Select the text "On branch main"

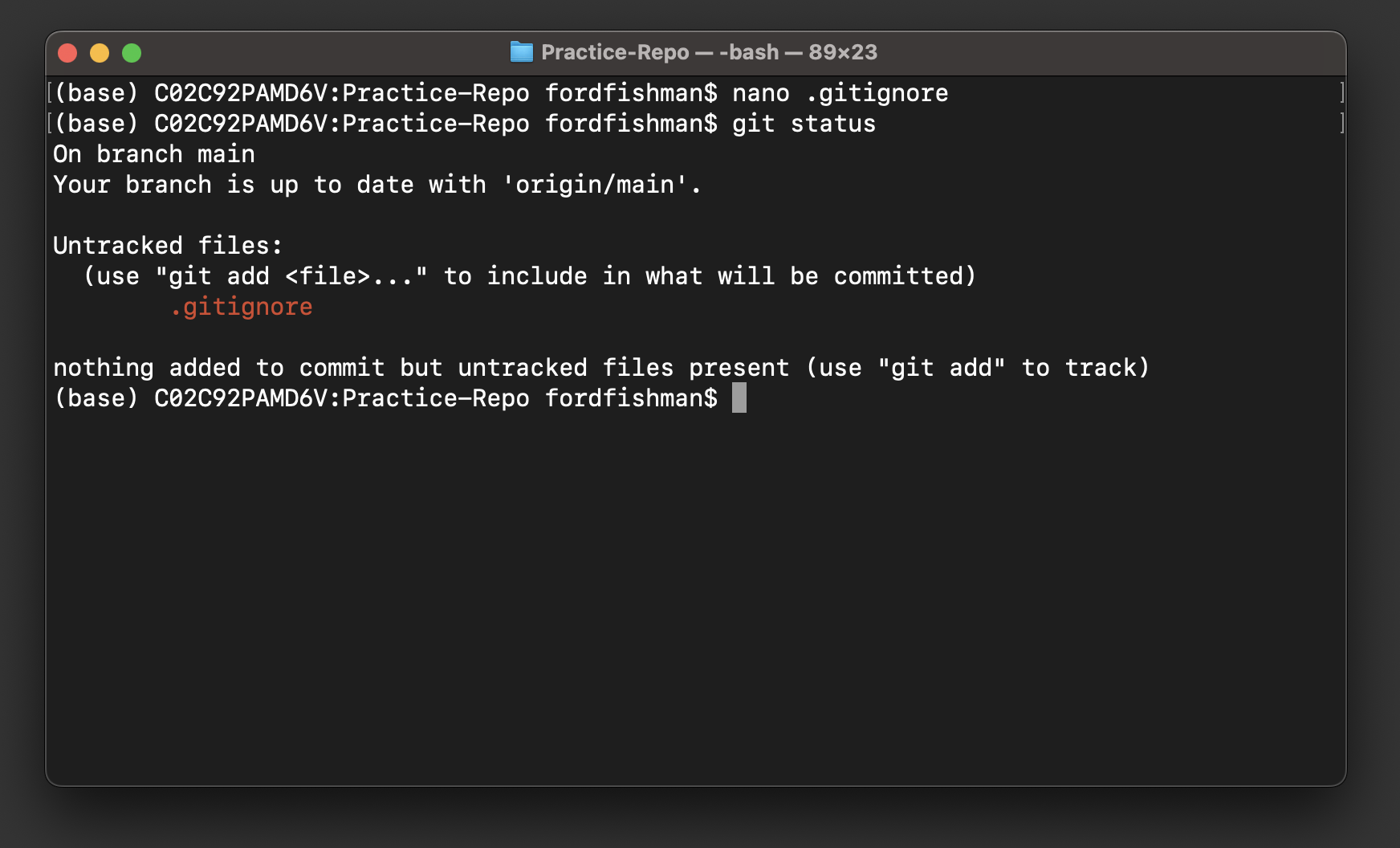[x=153, y=153]
